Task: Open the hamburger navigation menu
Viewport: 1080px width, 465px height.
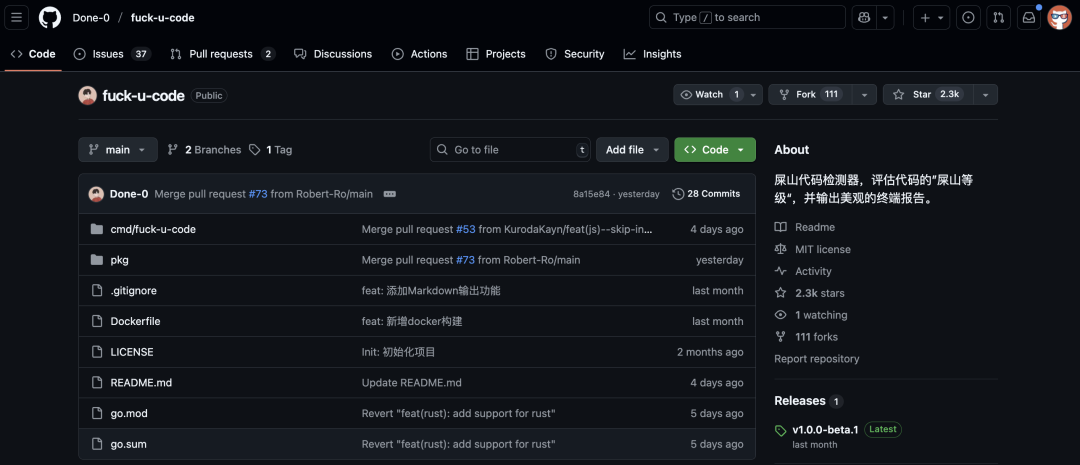Action: [x=17, y=17]
